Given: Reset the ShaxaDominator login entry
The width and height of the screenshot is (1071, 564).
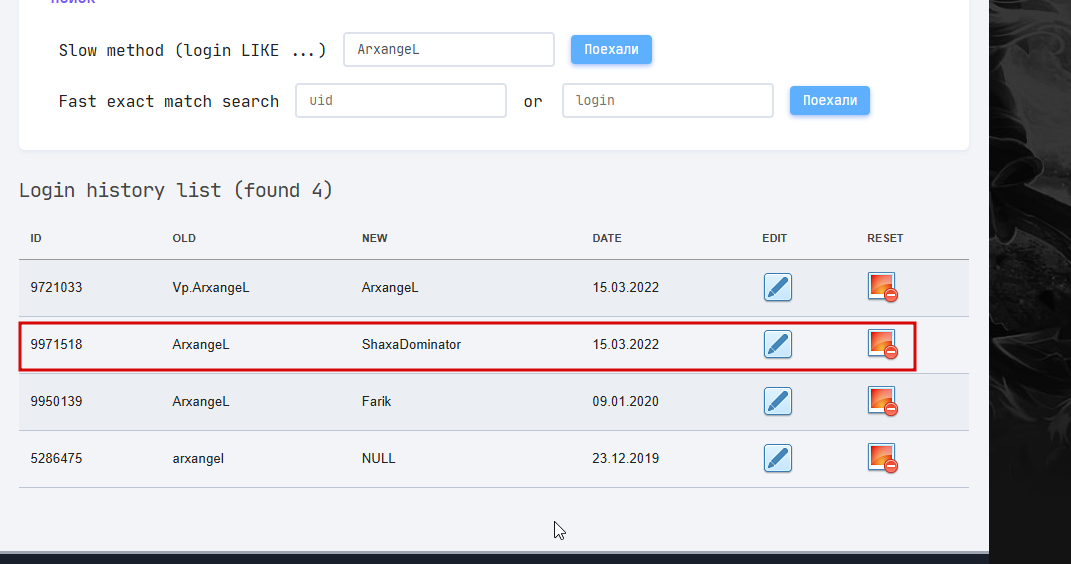Looking at the screenshot, I should coord(882,344).
